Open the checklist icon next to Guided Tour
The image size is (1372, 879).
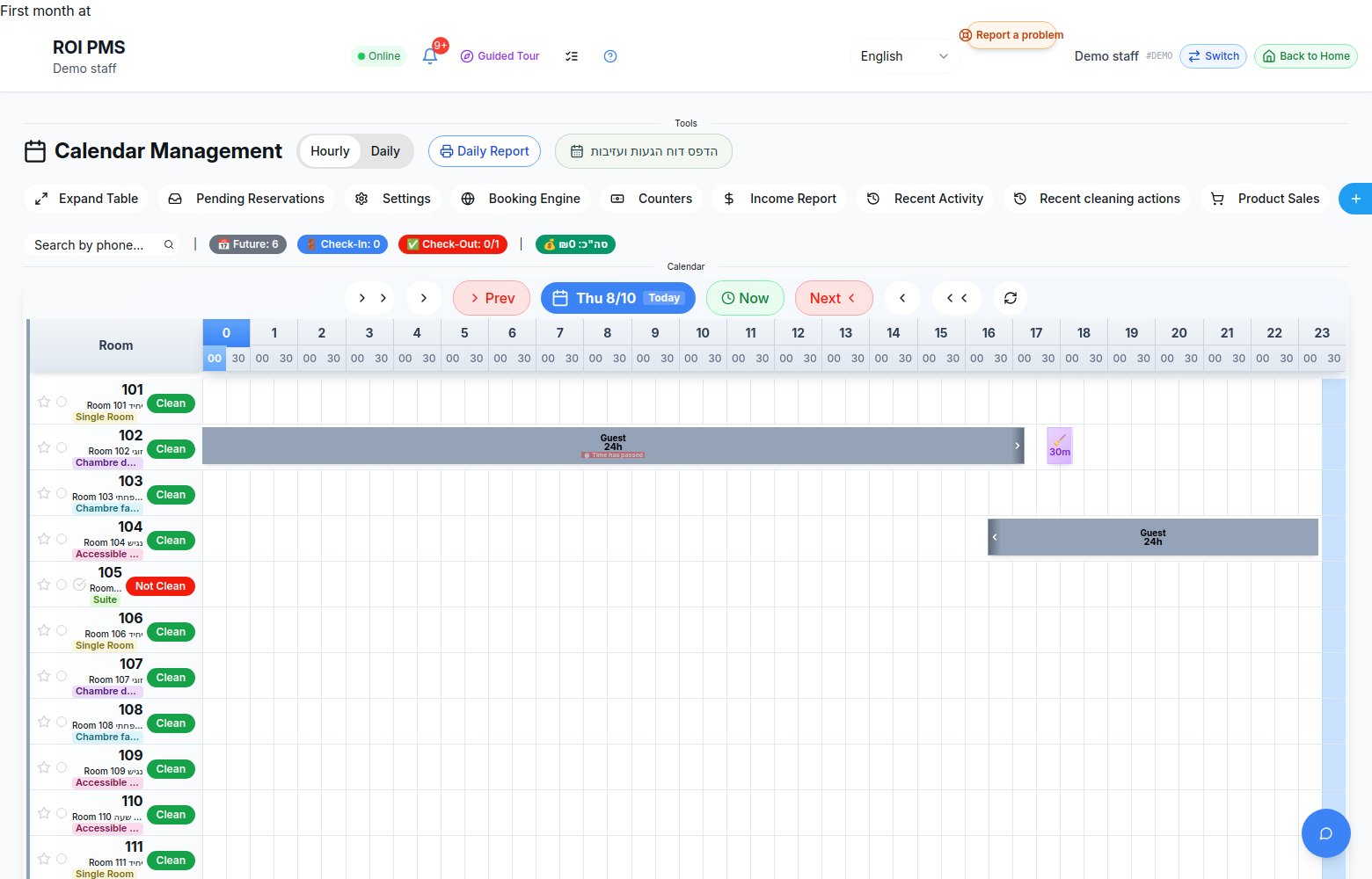click(572, 56)
